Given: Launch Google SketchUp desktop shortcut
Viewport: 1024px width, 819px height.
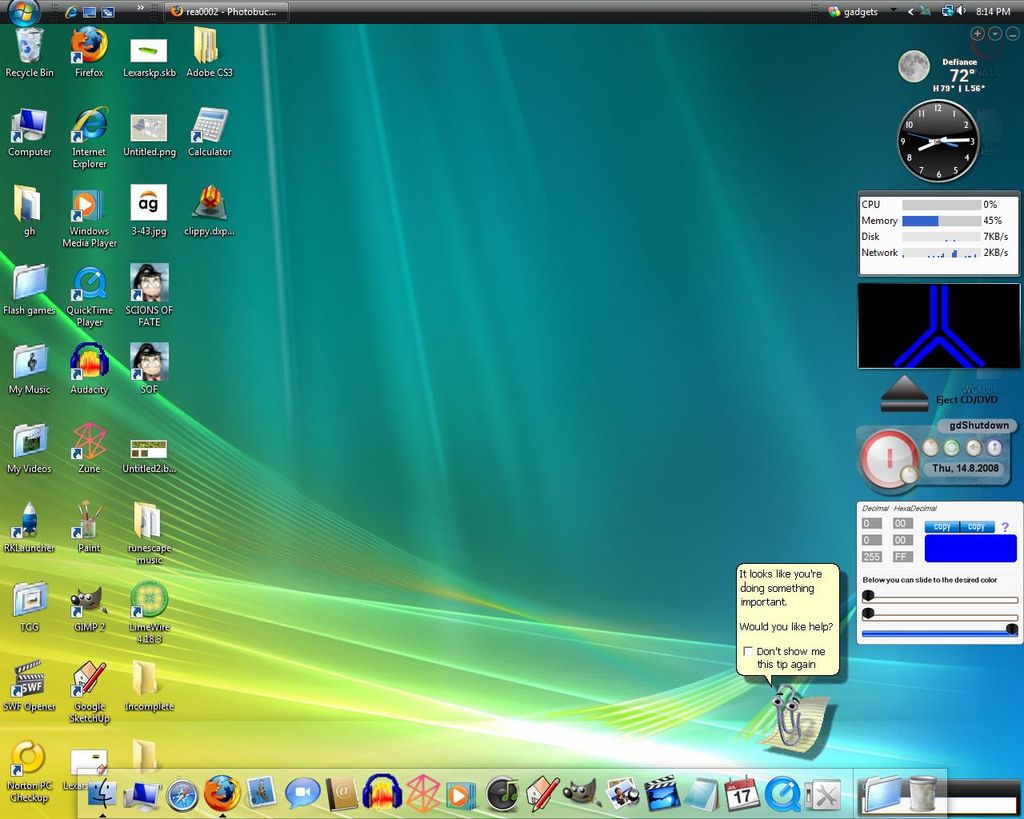Looking at the screenshot, I should (x=89, y=692).
